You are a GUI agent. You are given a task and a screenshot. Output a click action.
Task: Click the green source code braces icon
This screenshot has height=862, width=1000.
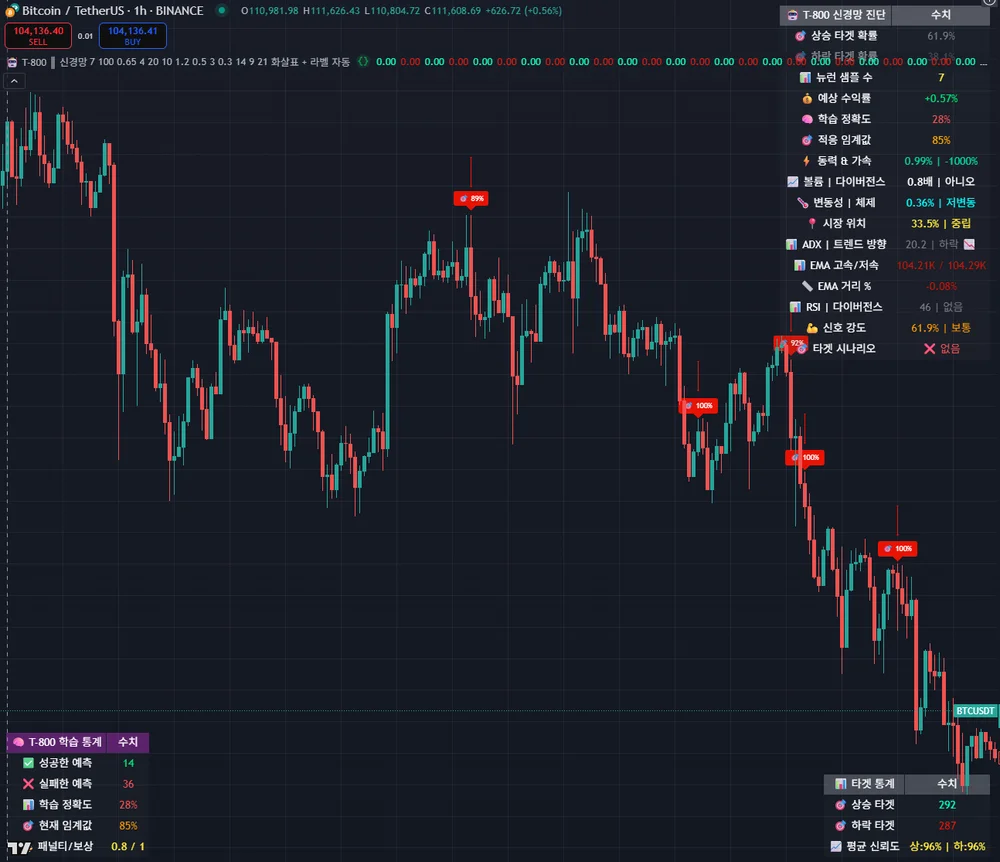click(x=363, y=62)
